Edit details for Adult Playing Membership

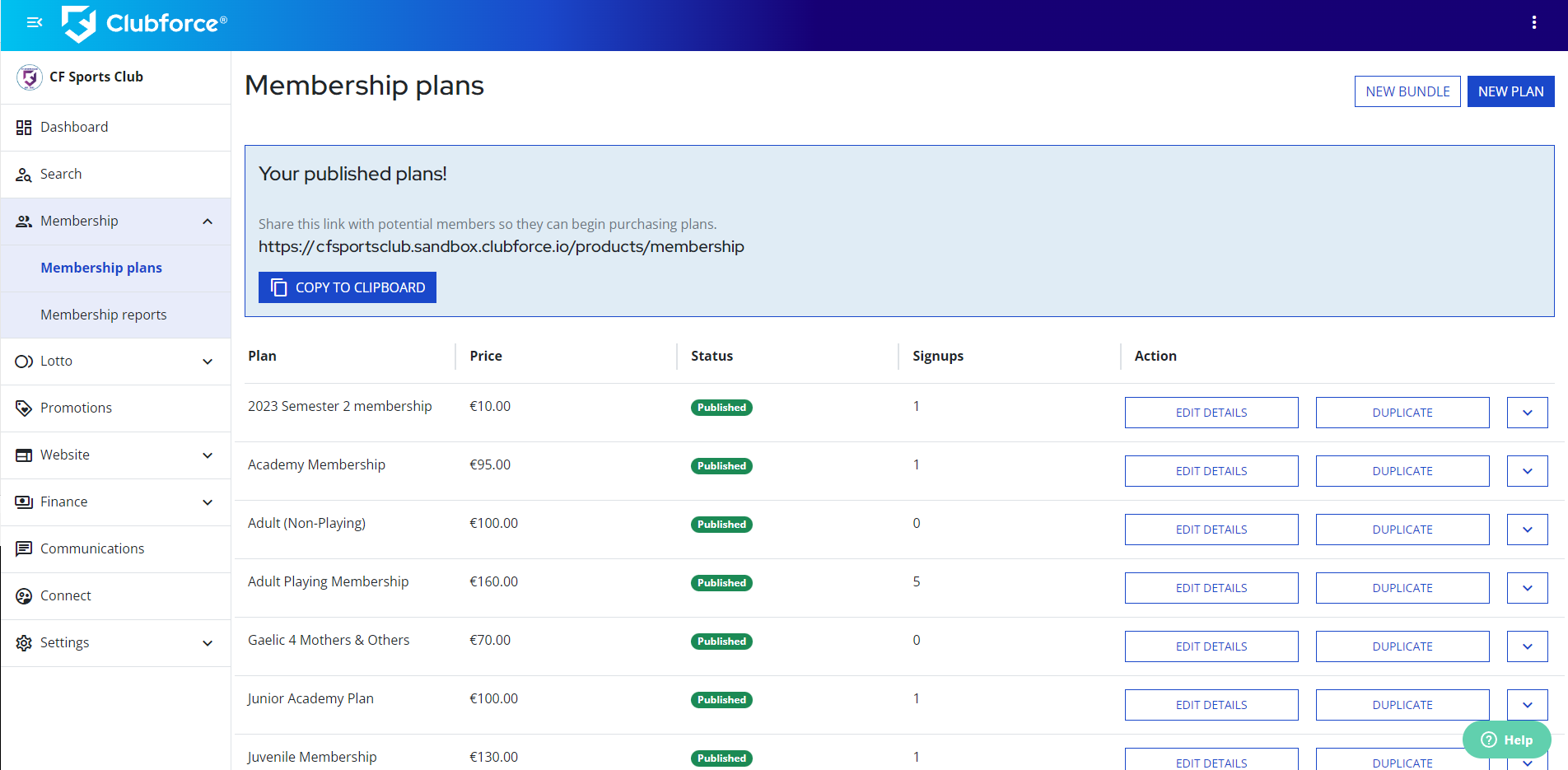pos(1211,588)
